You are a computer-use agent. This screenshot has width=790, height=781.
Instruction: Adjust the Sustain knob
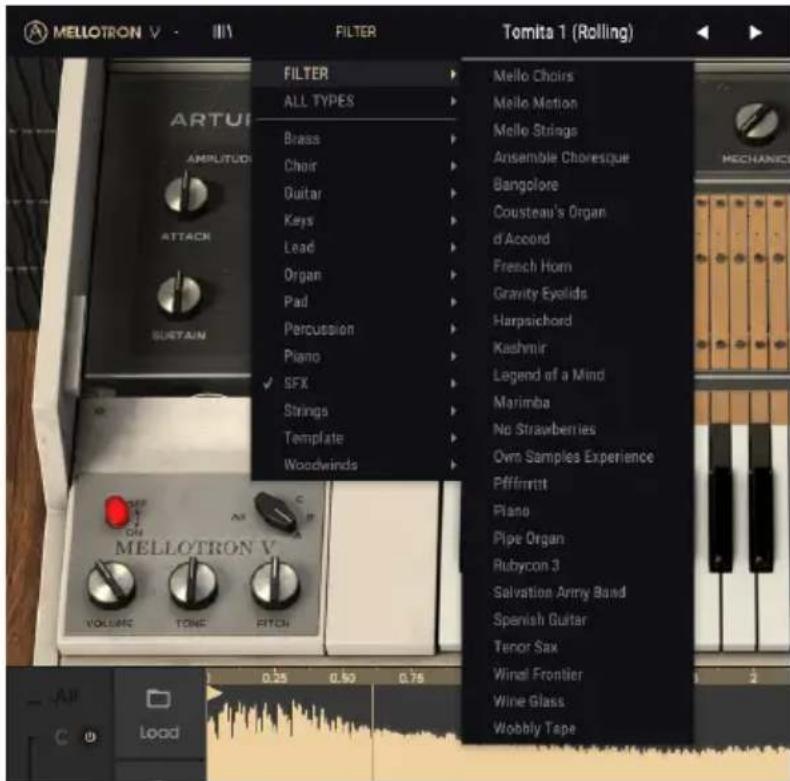(x=179, y=295)
